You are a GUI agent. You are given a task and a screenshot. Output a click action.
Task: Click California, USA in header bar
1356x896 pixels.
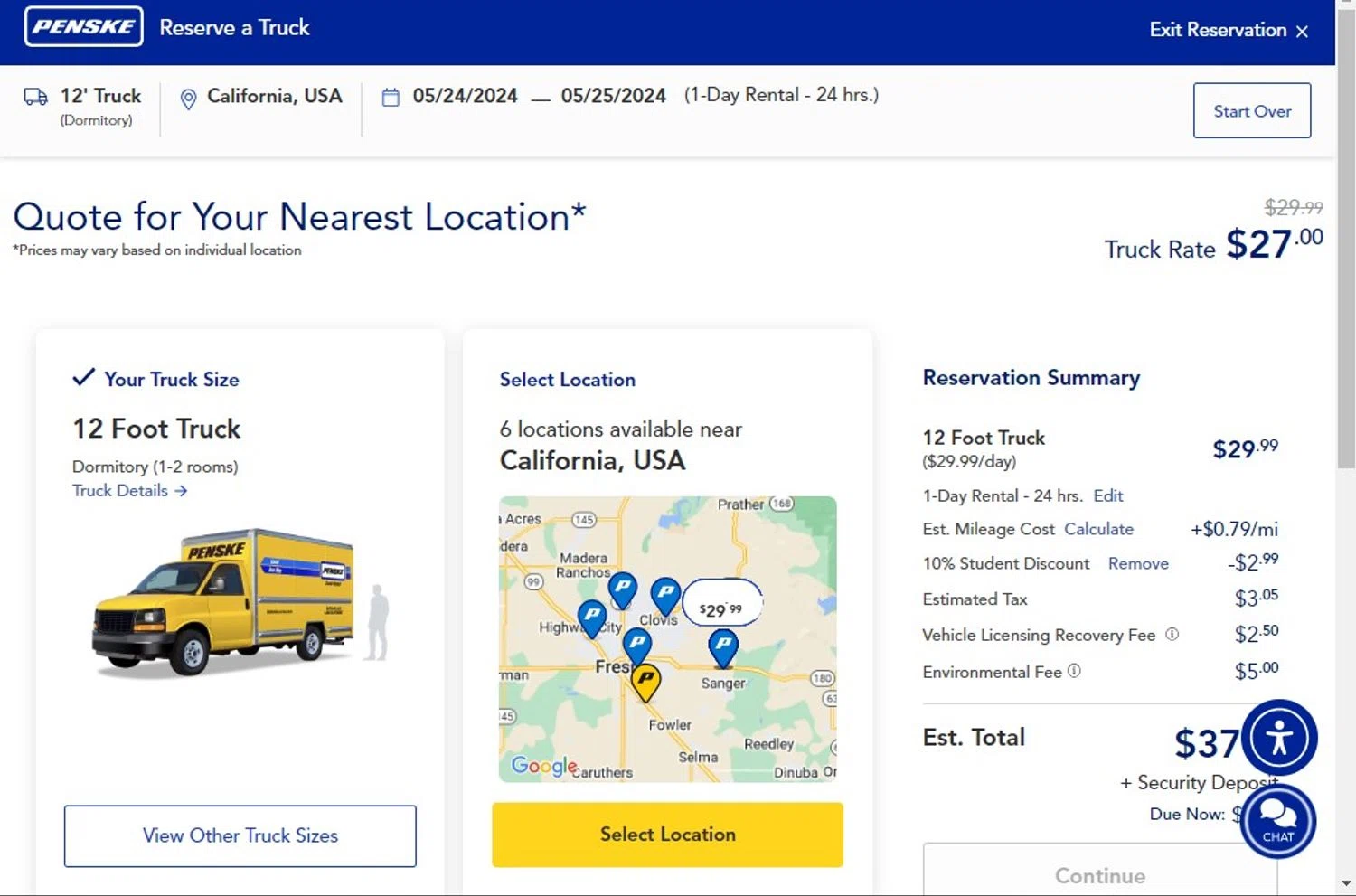(275, 96)
